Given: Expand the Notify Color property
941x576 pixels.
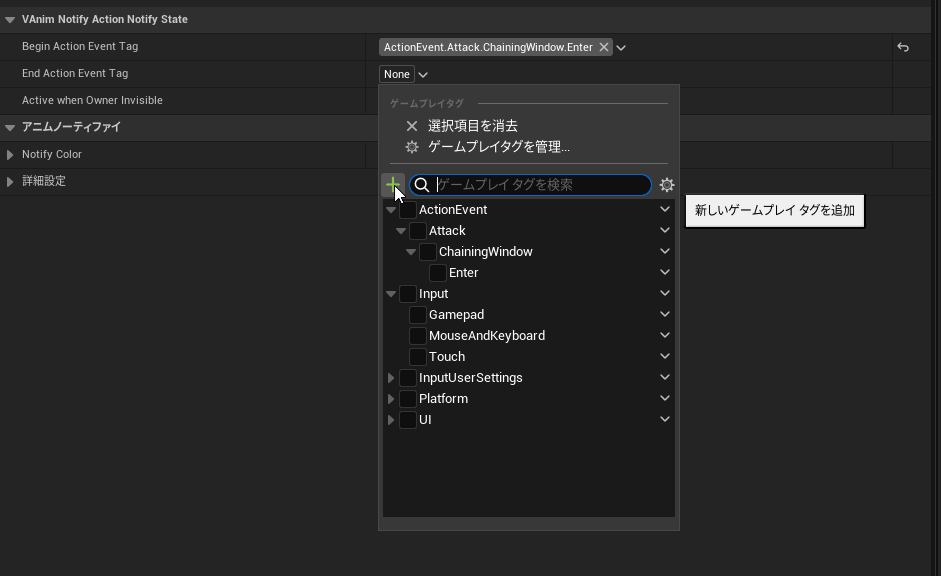Looking at the screenshot, I should coord(10,155).
